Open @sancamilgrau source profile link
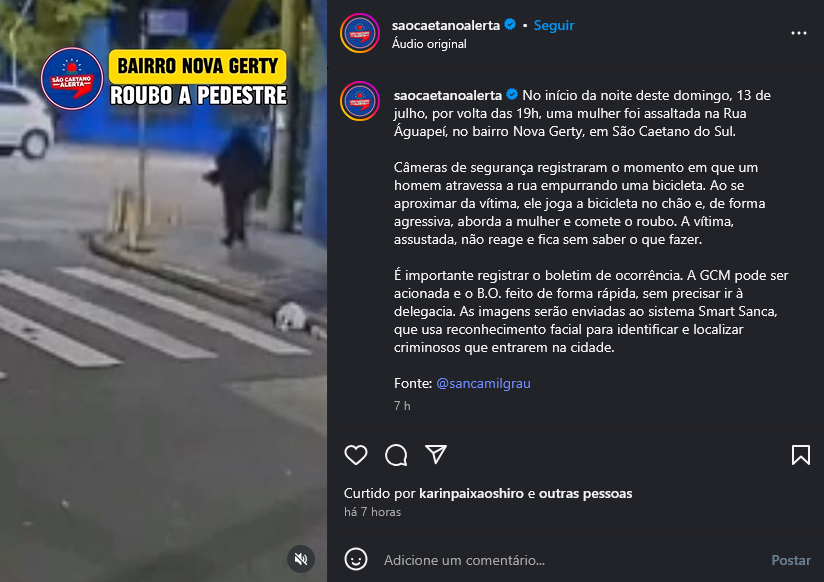The width and height of the screenshot is (824, 582). pyautogui.click(x=483, y=383)
